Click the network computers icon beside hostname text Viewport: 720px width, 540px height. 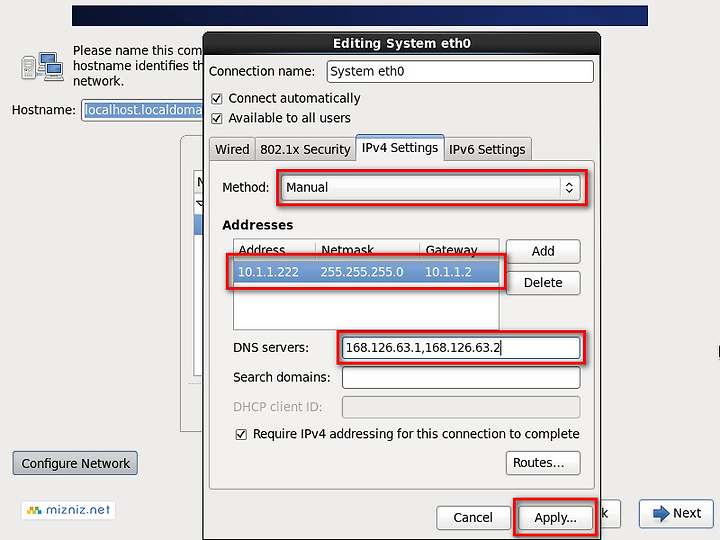[42, 67]
